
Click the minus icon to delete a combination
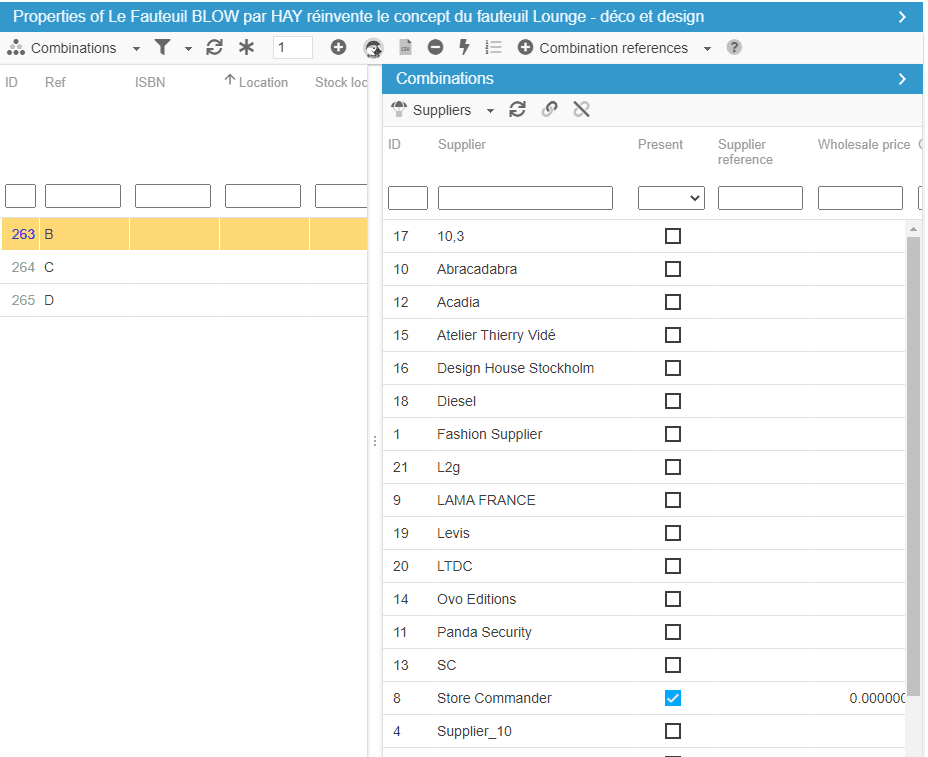(x=435, y=48)
